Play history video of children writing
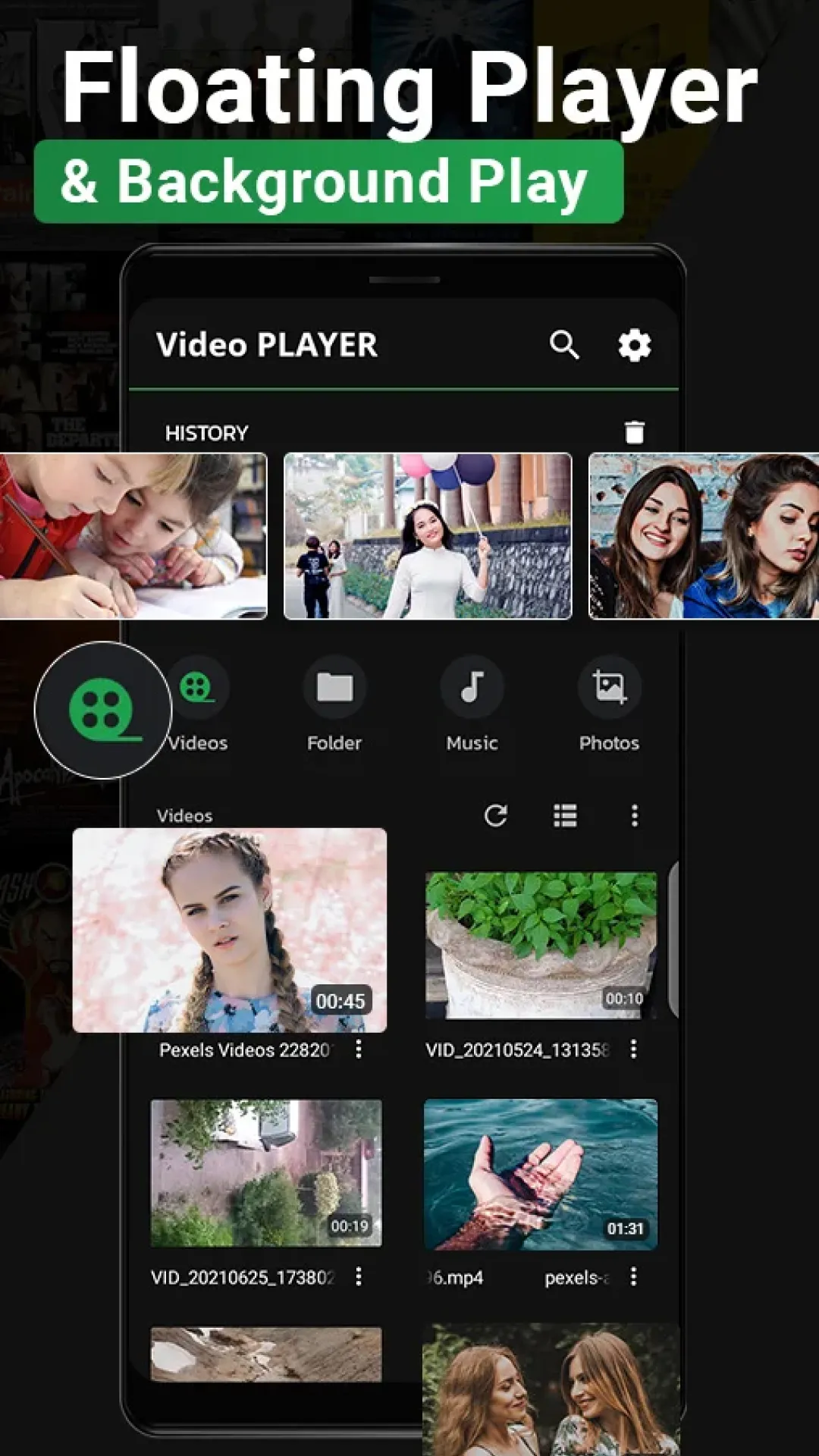 (x=133, y=536)
